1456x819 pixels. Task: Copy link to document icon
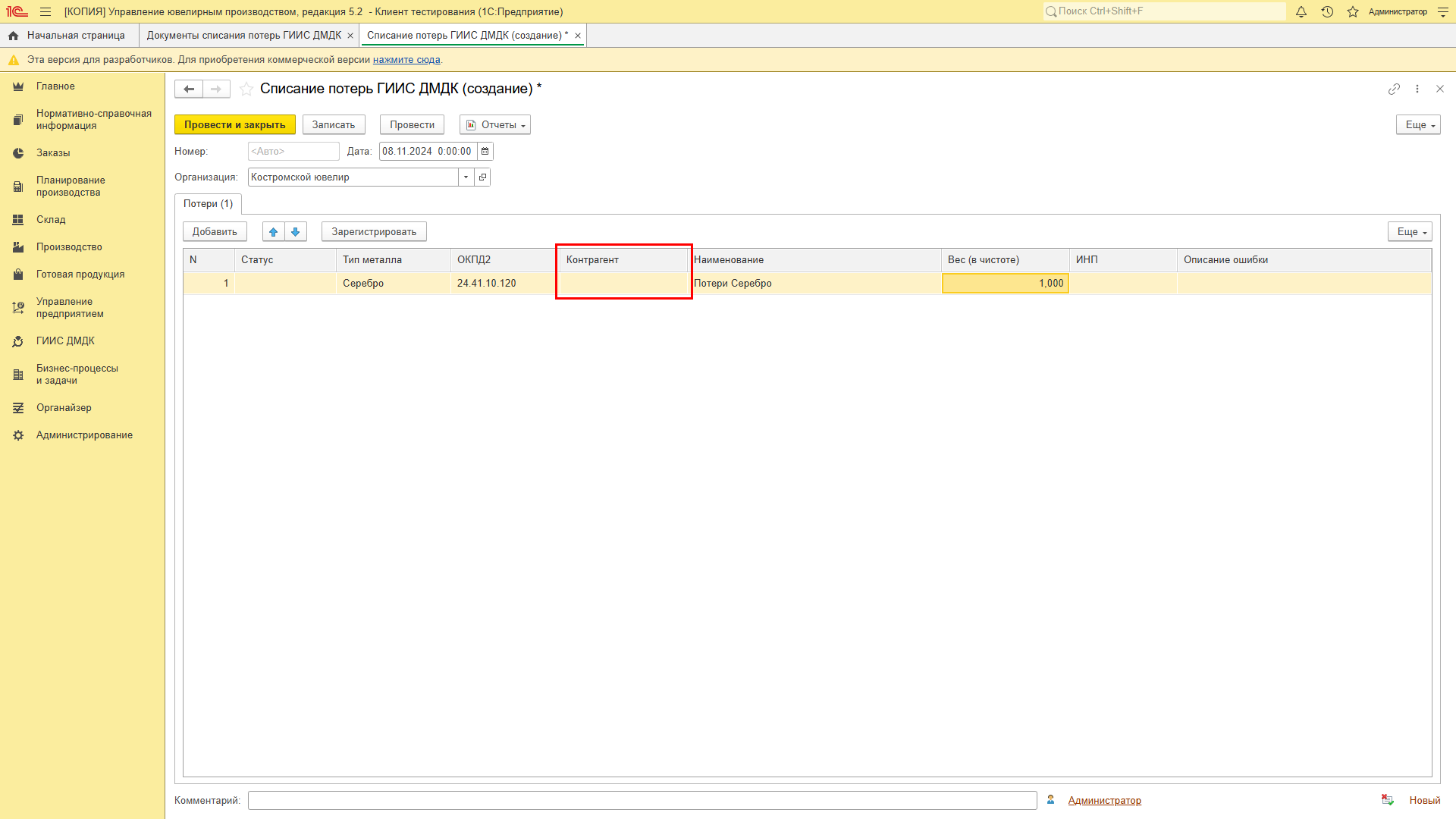[x=1394, y=89]
